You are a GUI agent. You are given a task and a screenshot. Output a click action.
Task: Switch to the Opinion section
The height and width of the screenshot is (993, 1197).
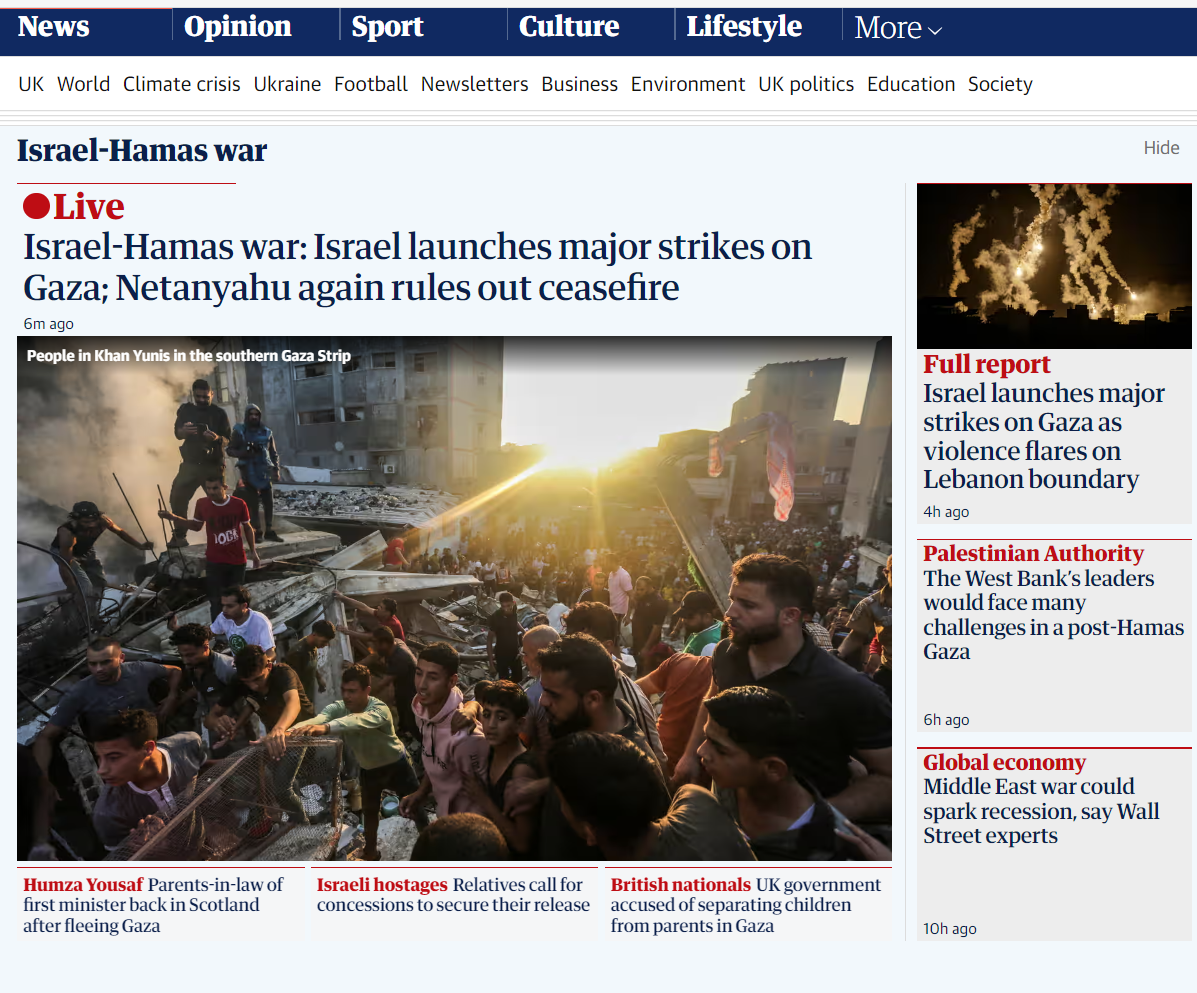coord(237,27)
